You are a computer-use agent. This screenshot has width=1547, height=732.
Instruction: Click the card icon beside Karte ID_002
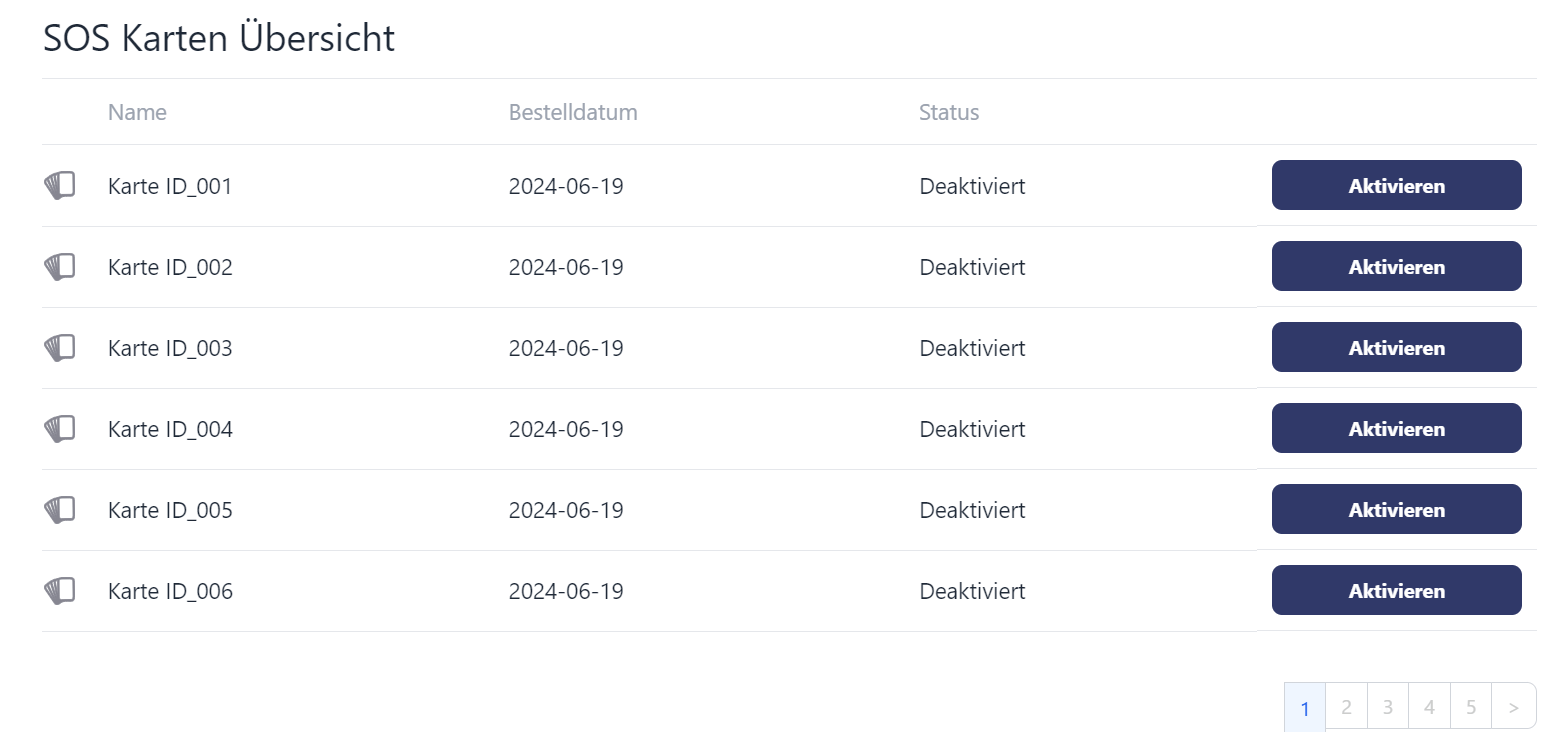60,267
